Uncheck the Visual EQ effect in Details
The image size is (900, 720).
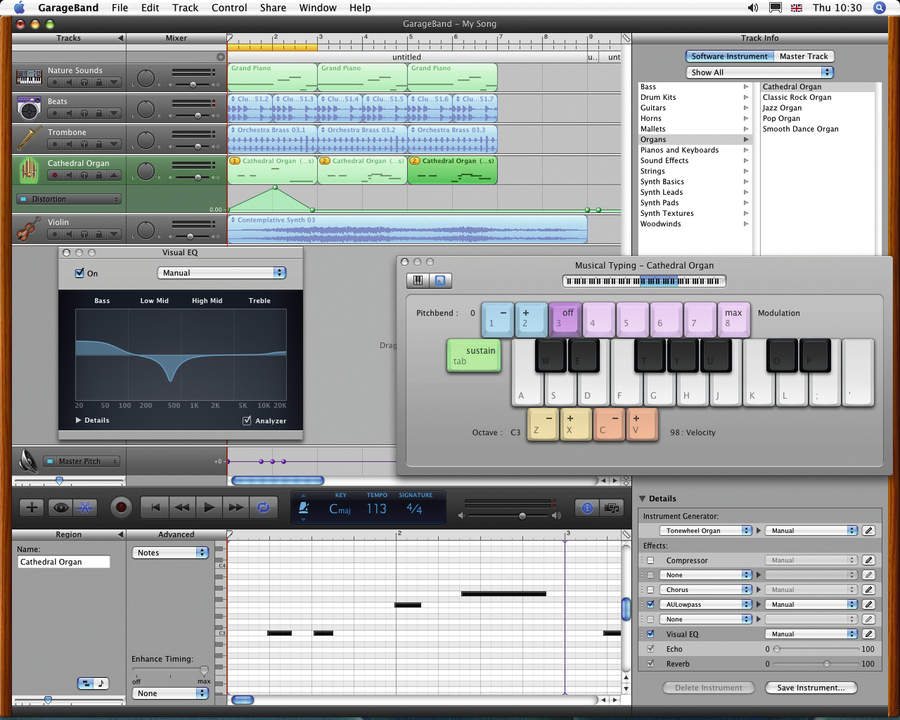650,634
